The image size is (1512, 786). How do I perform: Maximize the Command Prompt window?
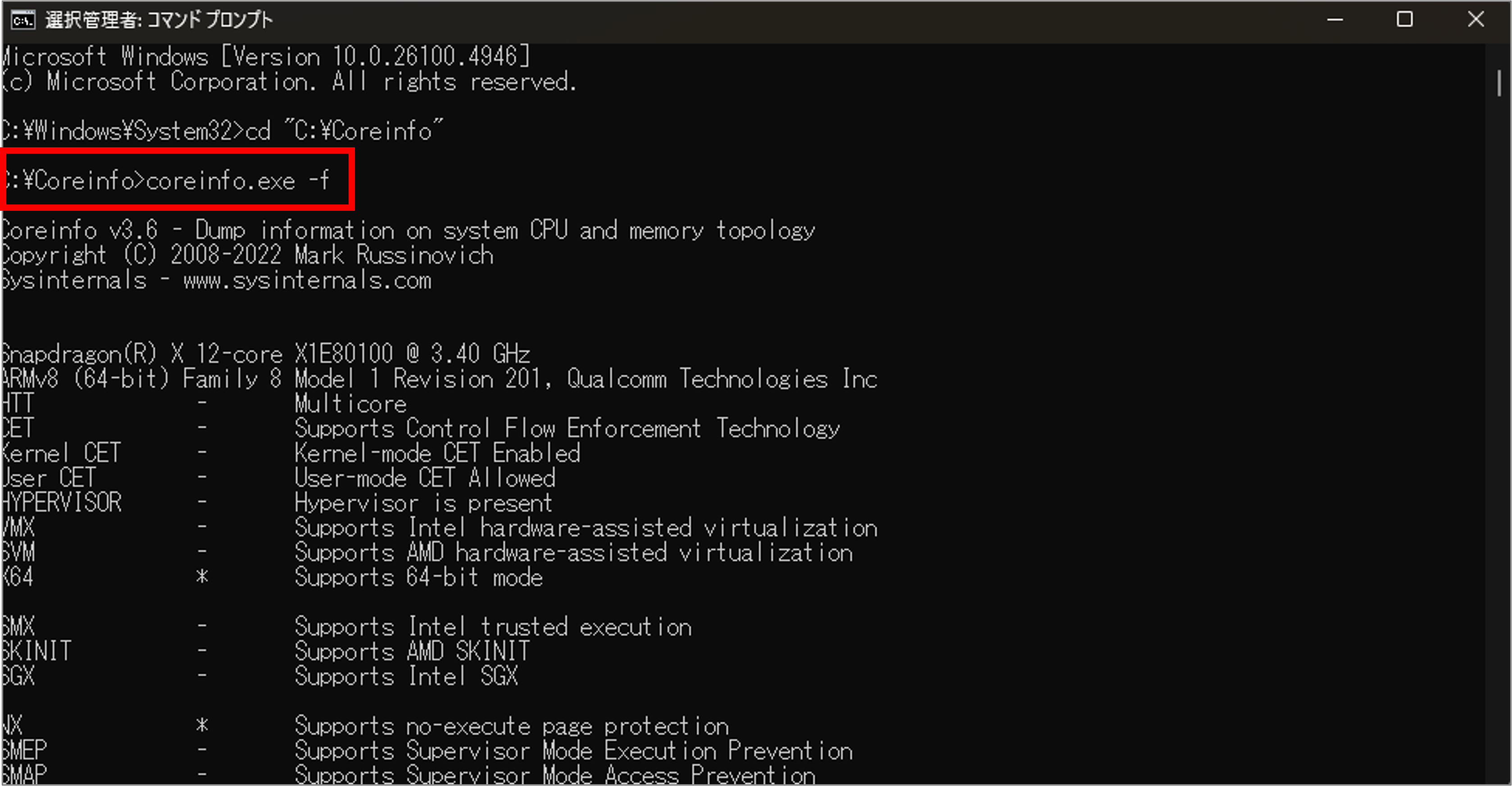pos(1405,20)
